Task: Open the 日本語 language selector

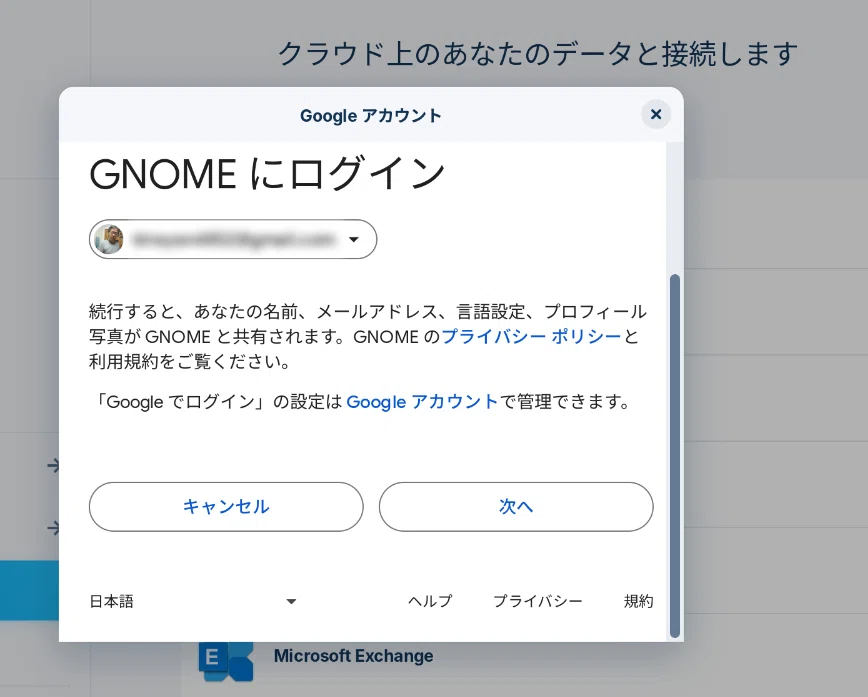Action: pos(193,601)
